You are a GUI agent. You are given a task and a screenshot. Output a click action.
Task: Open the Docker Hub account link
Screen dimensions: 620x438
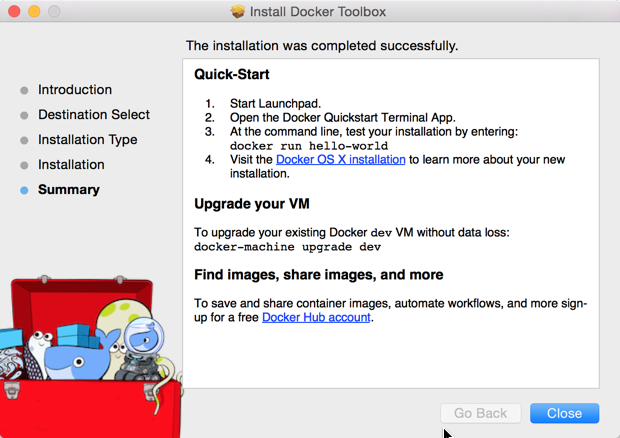click(316, 317)
